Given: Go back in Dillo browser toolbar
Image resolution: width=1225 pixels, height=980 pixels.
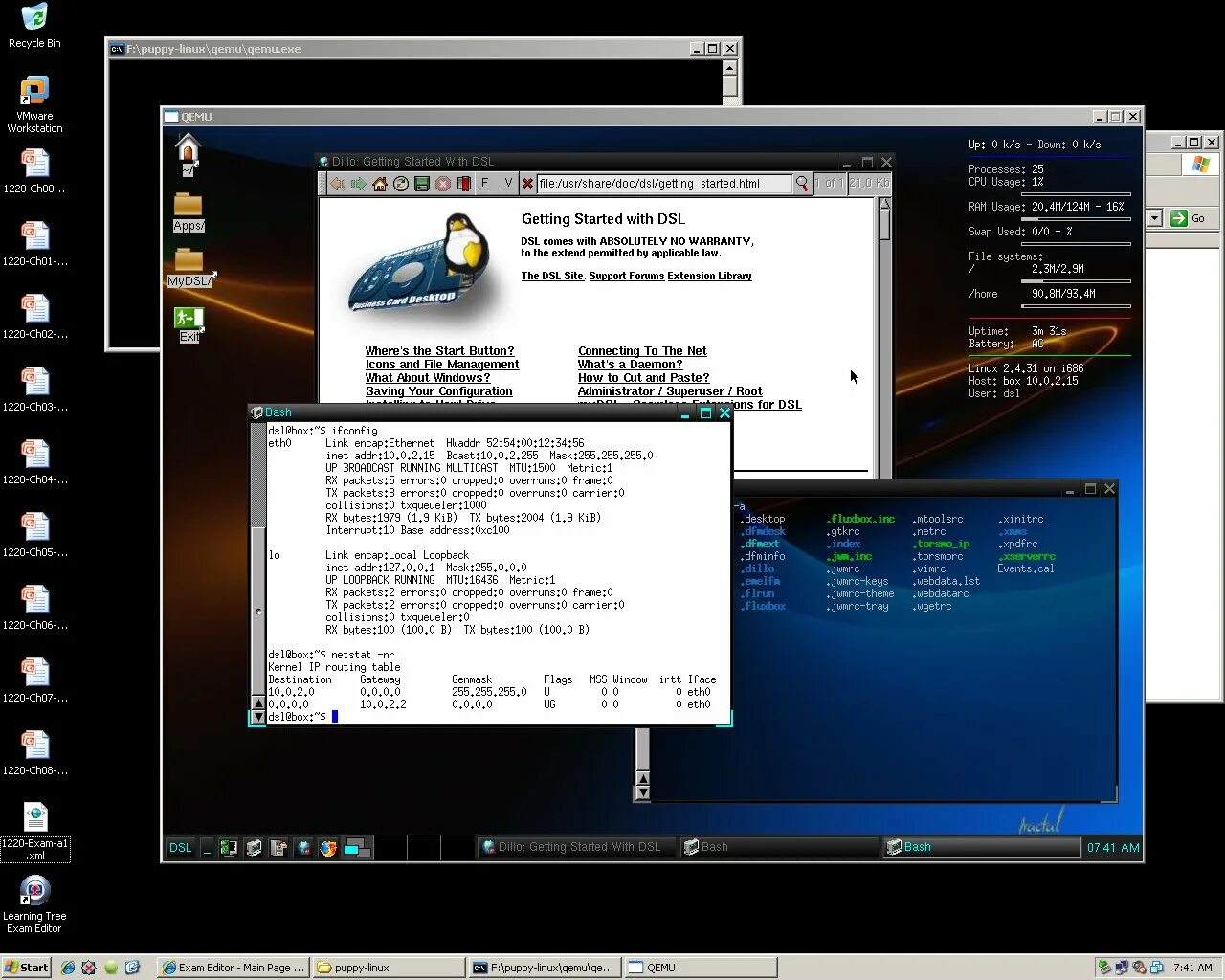Looking at the screenshot, I should [337, 184].
